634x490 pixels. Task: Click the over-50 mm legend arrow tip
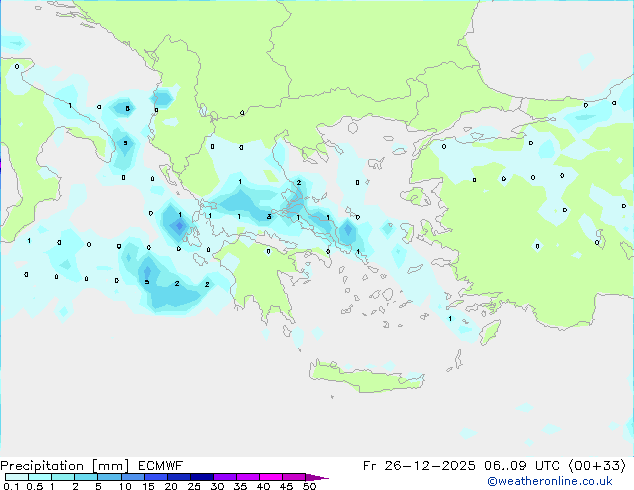point(317,477)
